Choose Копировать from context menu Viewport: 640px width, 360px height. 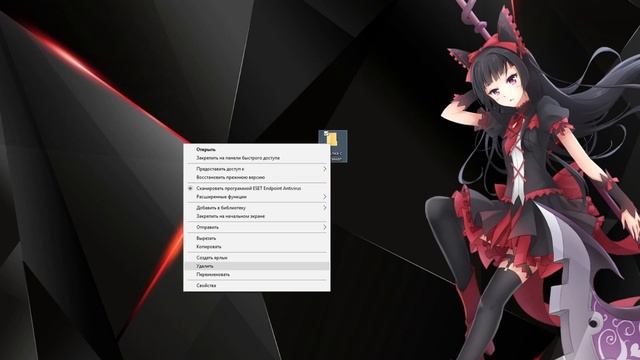[257, 247]
